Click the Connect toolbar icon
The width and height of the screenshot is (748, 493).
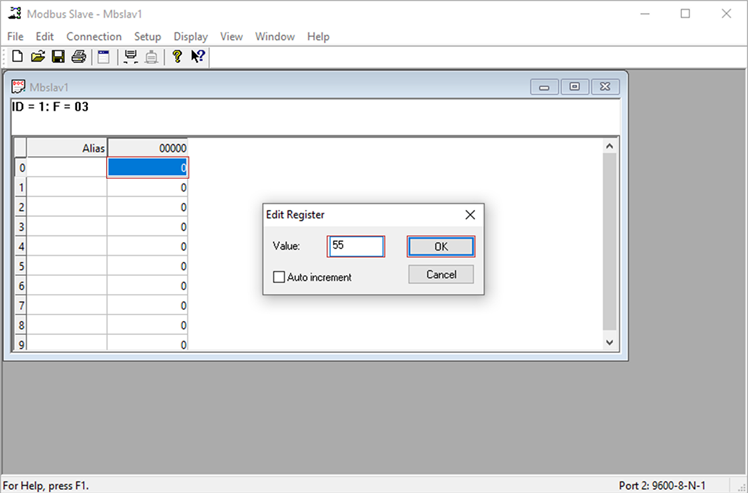coord(130,56)
